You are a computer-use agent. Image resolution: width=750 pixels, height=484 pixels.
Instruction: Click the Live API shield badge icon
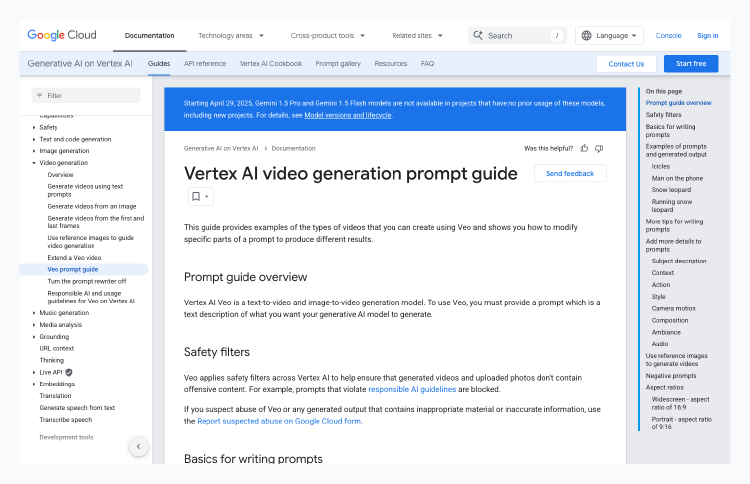69,372
